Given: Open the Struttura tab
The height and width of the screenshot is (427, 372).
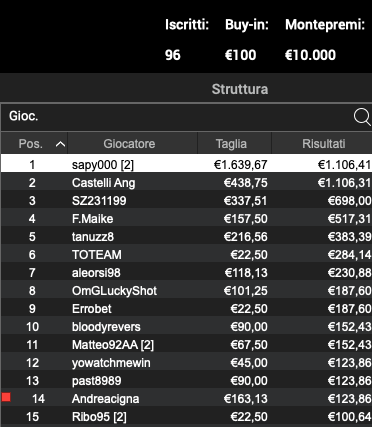Looking at the screenshot, I should coord(240,89).
